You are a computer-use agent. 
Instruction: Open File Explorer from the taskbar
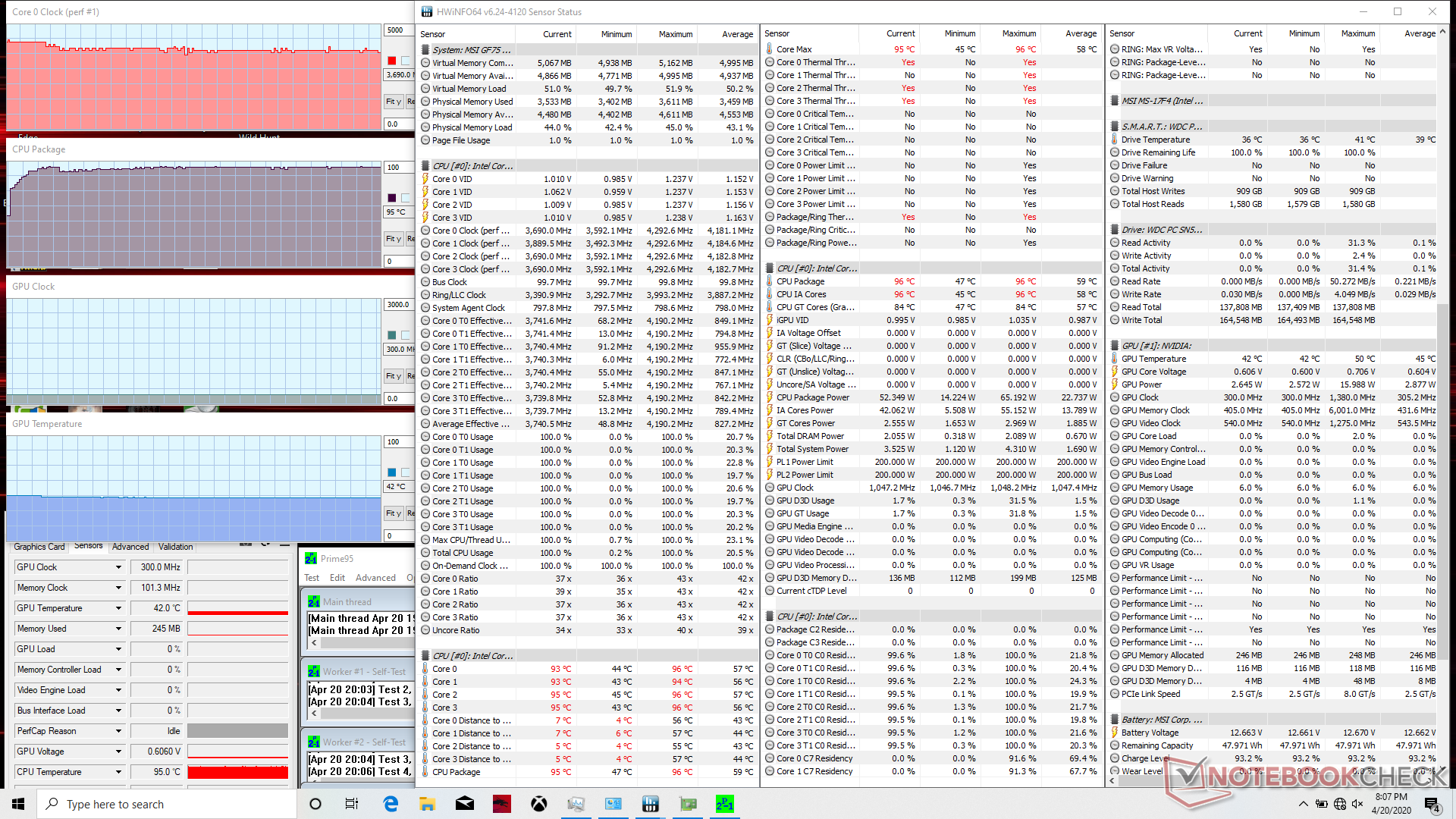click(427, 804)
